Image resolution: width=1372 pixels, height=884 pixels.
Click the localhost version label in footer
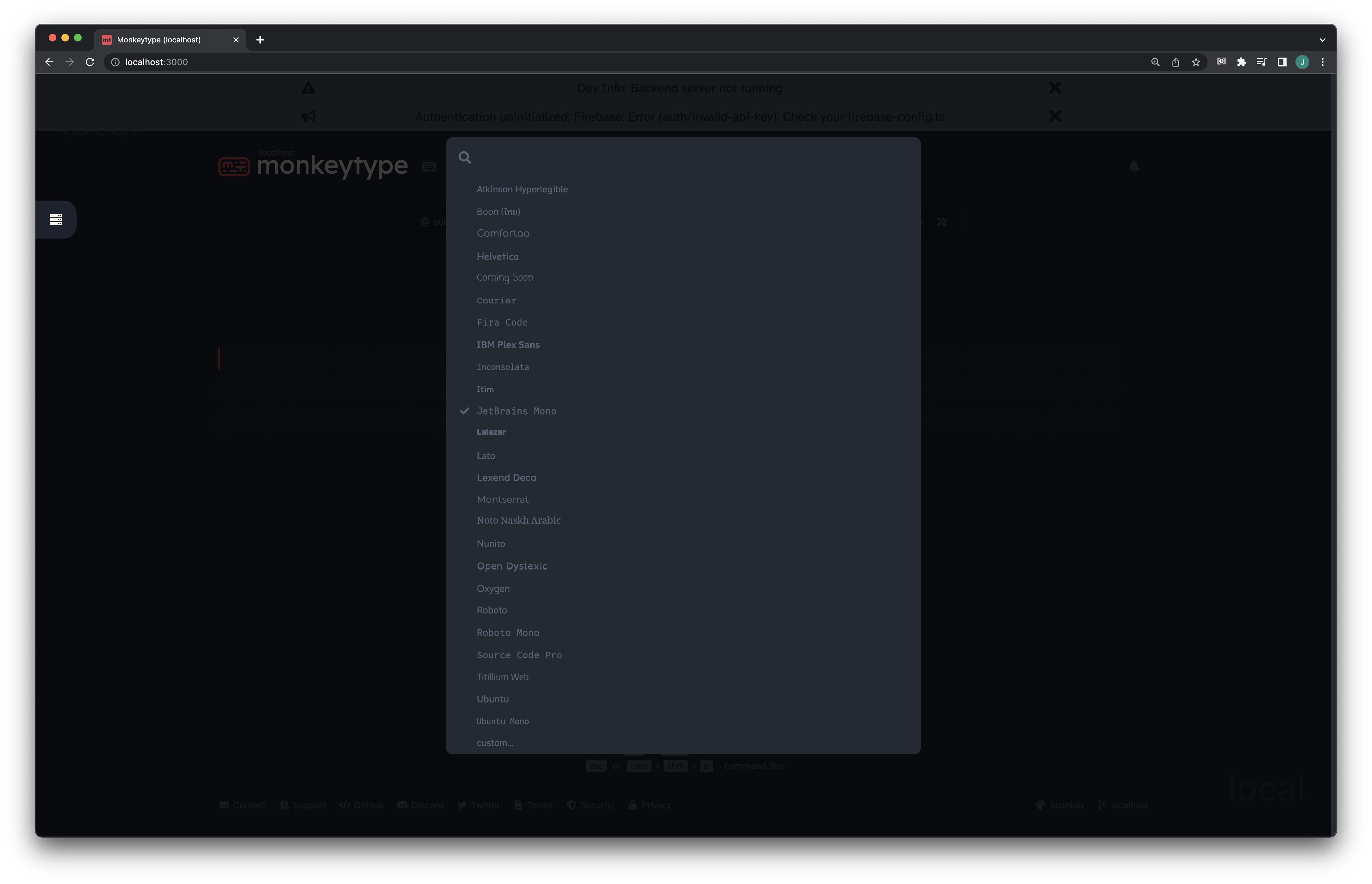click(1123, 805)
